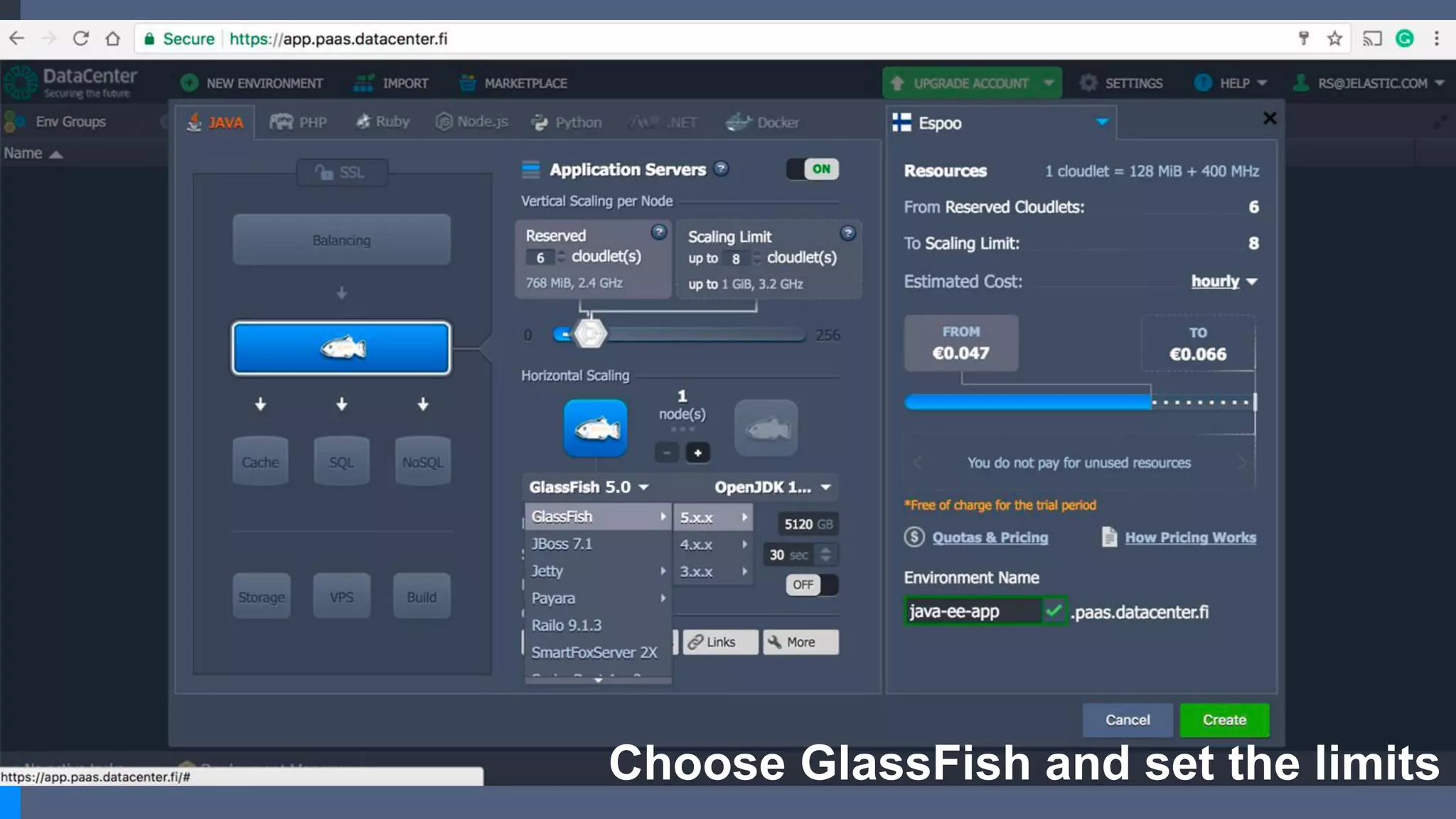Select Railo 9.1.3 server
Image resolution: width=1456 pixels, height=819 pixels.
[x=598, y=625]
